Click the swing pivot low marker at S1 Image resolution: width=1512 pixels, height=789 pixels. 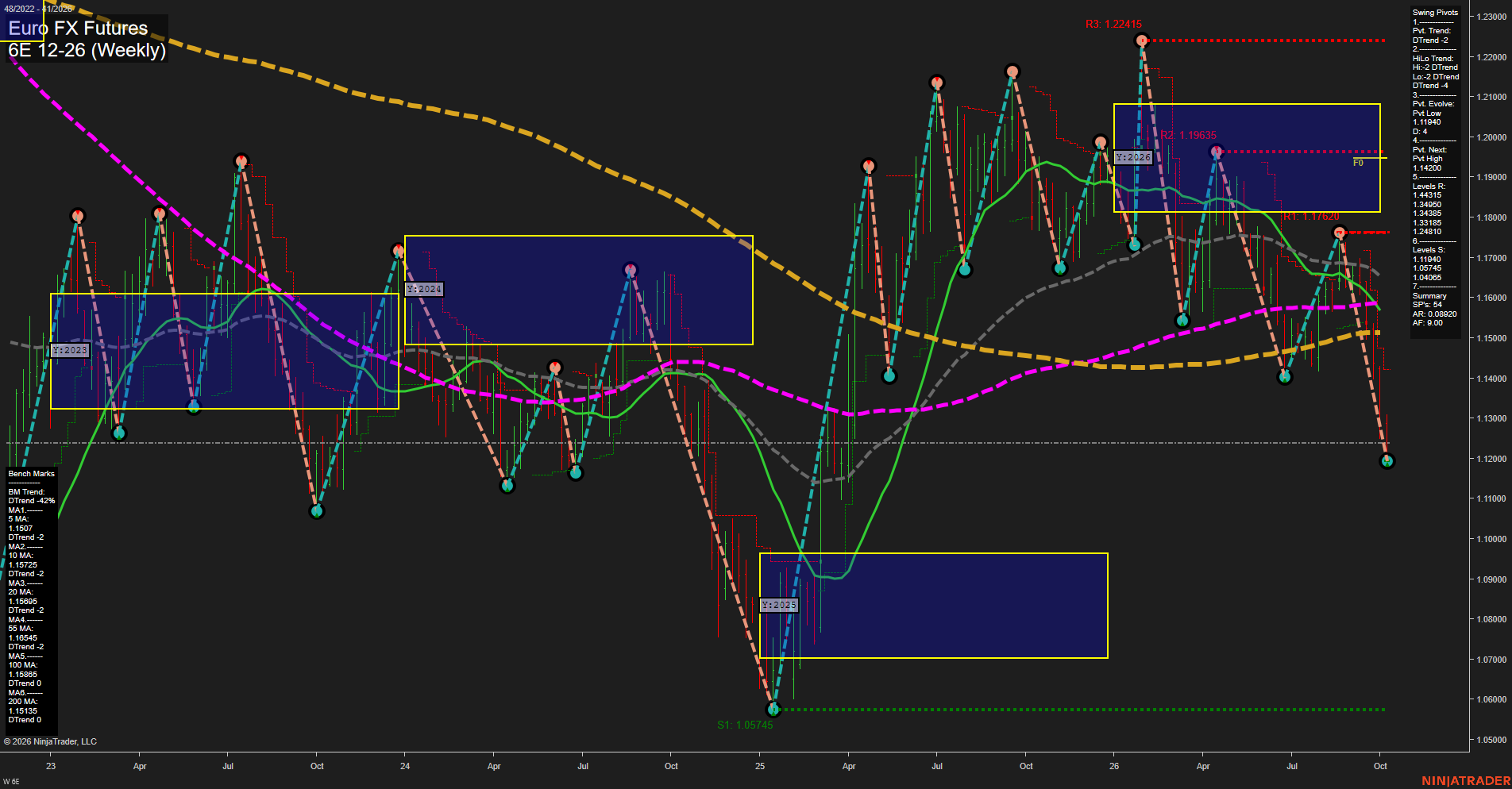773,709
